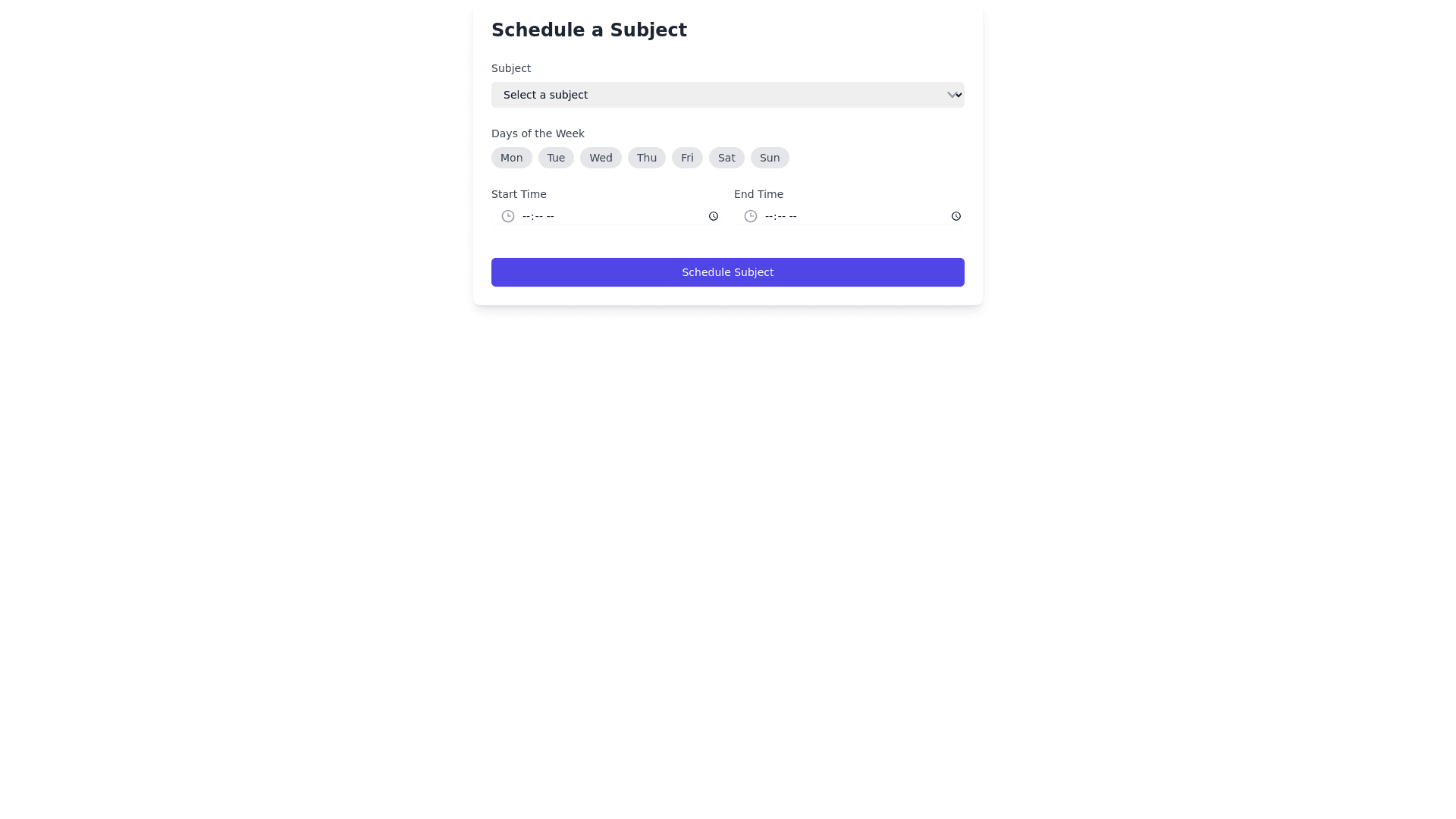The width and height of the screenshot is (1456, 819).
Task: Click the Subject field label
Action: pos(511,68)
